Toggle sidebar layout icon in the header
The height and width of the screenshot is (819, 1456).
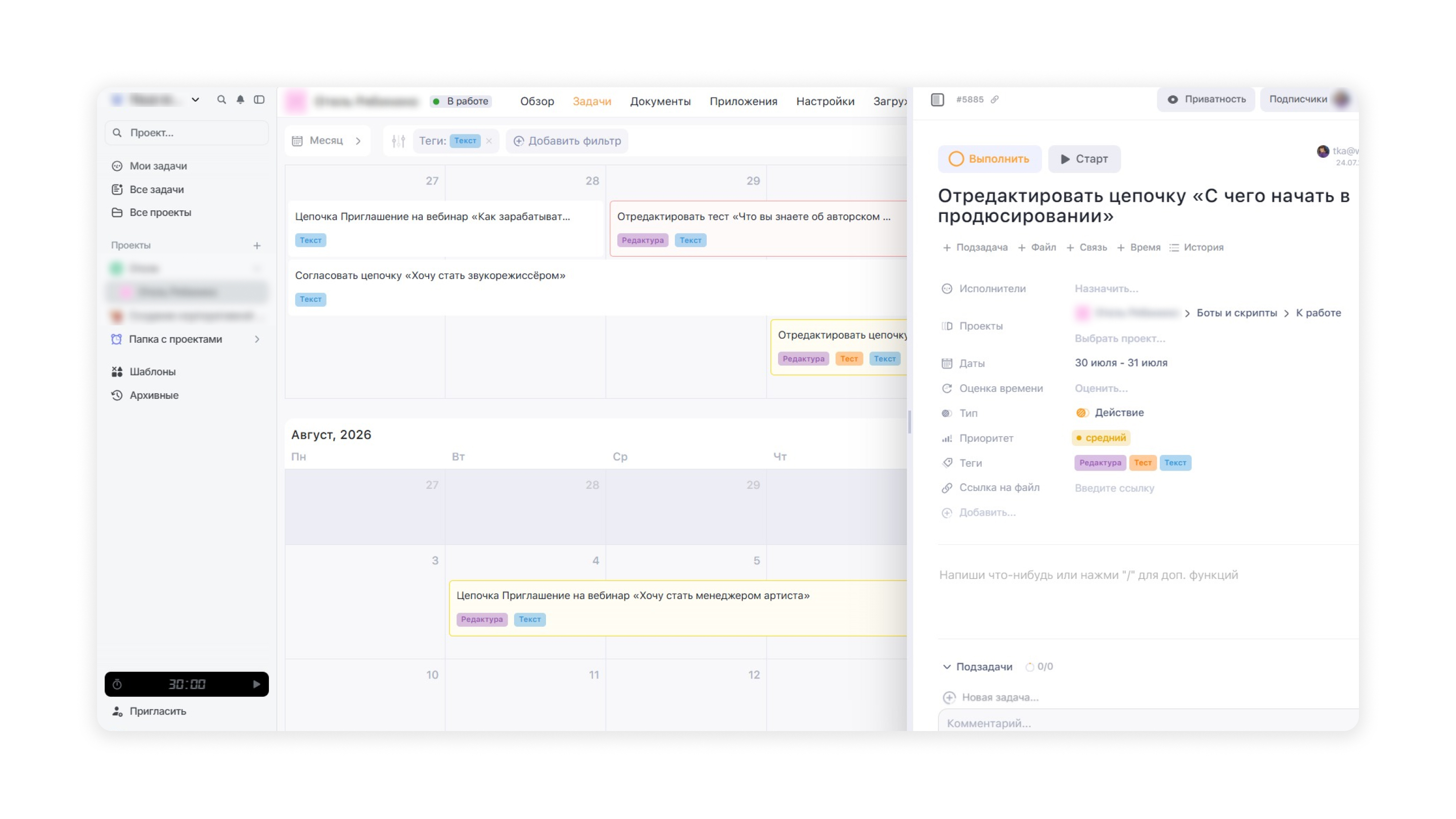[259, 100]
